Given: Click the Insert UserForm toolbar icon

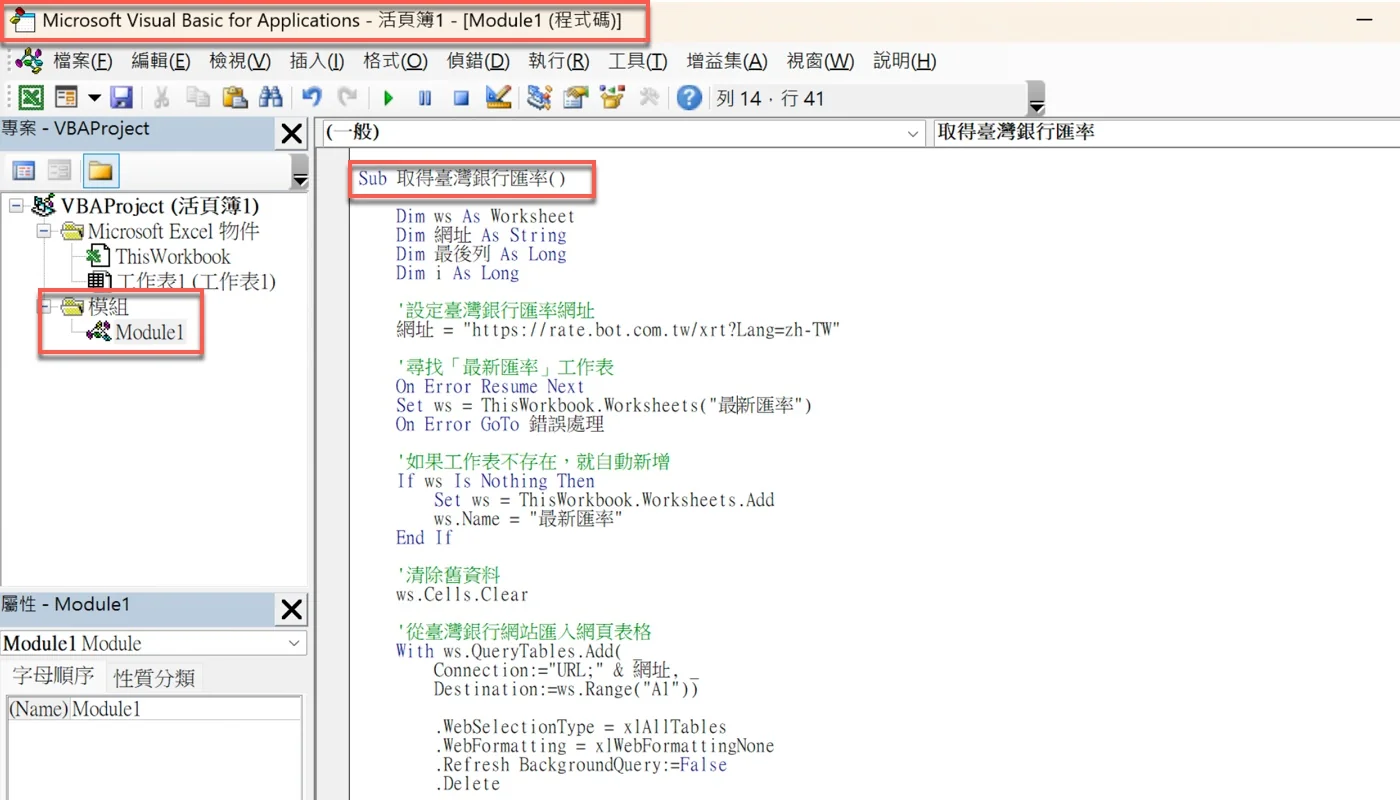Looking at the screenshot, I should tap(66, 97).
